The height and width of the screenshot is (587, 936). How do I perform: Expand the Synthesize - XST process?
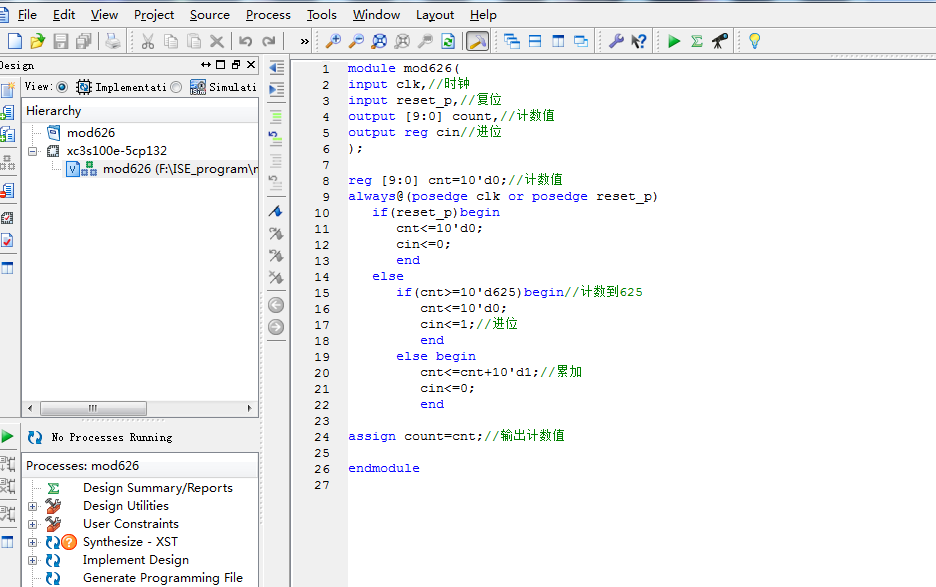33,542
